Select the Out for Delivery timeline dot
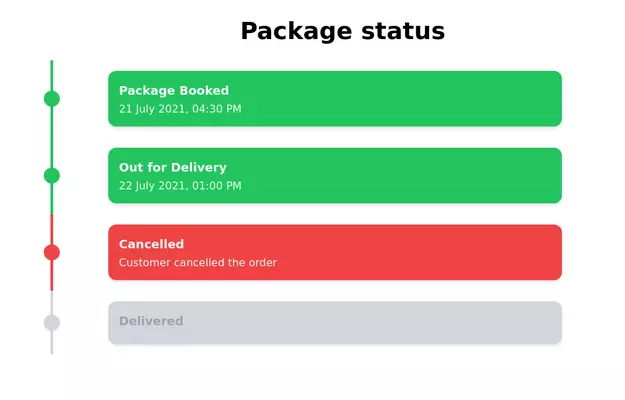Image resolution: width=625 pixels, height=400 pixels. 52,175
